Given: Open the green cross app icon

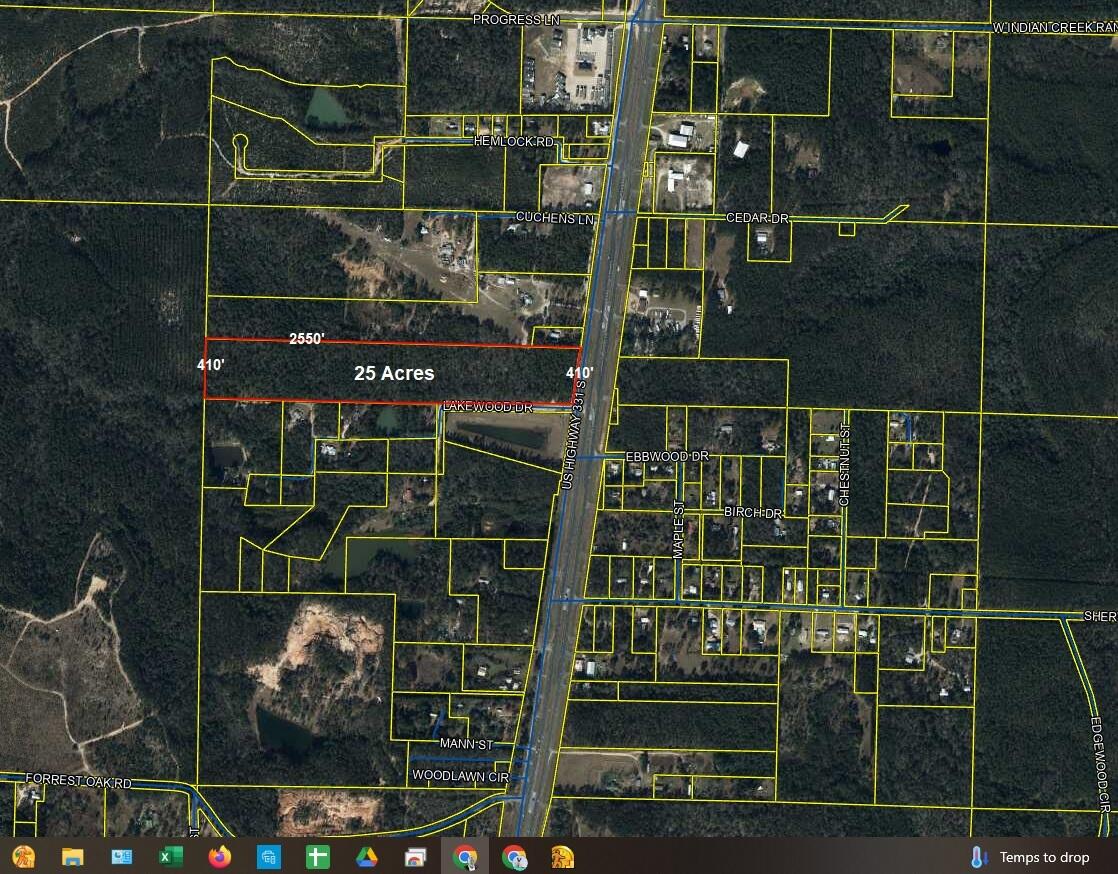Looking at the screenshot, I should click(317, 856).
